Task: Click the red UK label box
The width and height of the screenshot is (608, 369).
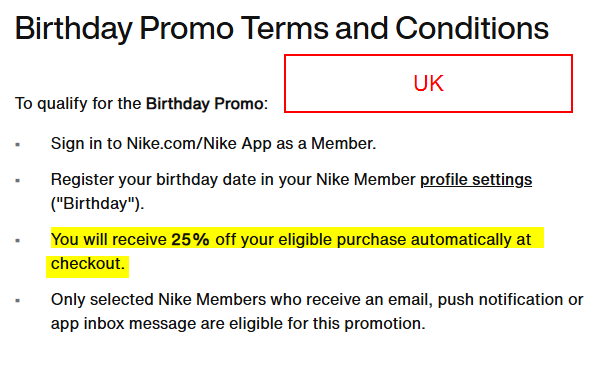Action: [x=428, y=83]
